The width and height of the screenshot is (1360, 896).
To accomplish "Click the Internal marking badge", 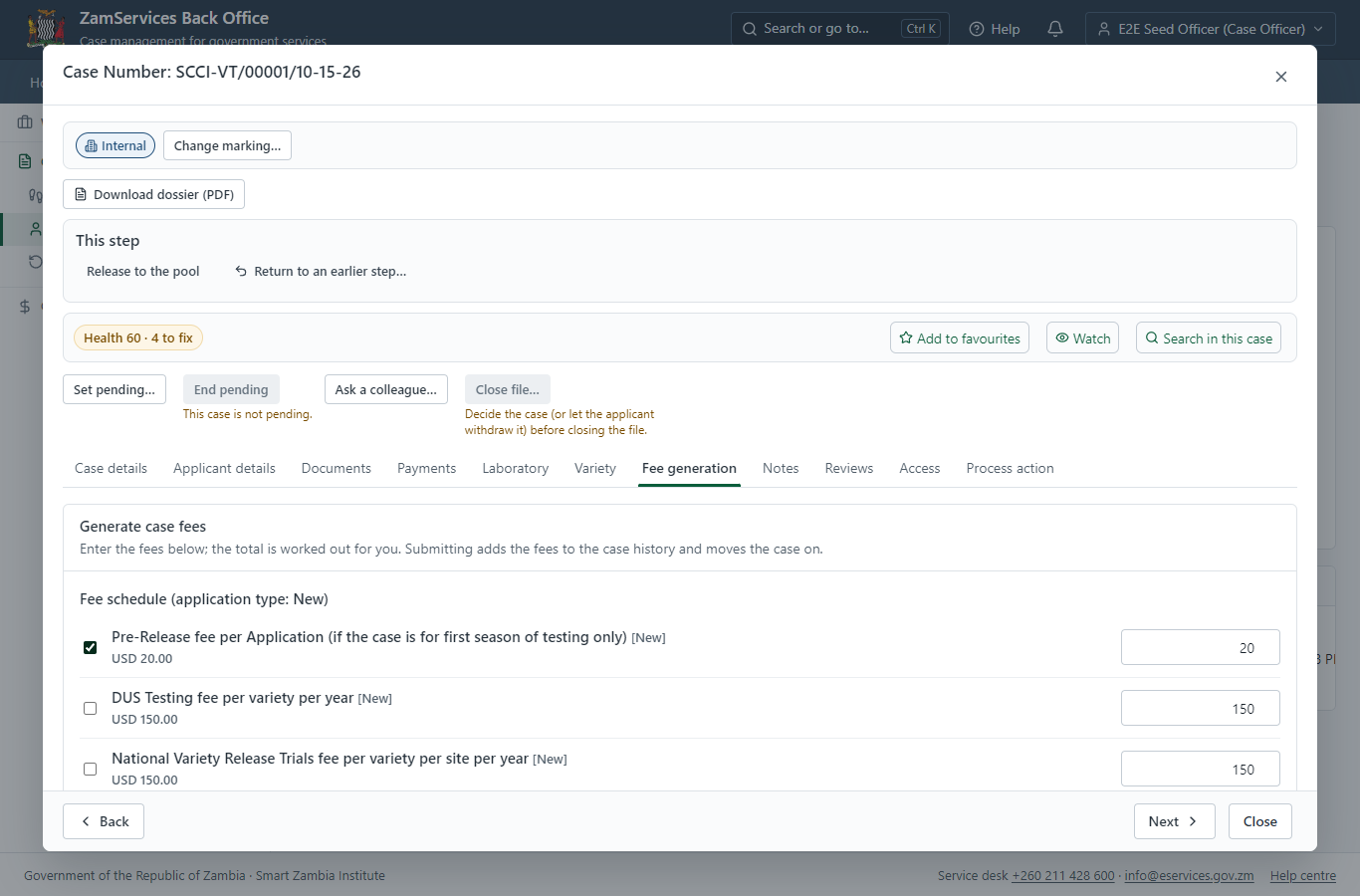I will tap(115, 145).
